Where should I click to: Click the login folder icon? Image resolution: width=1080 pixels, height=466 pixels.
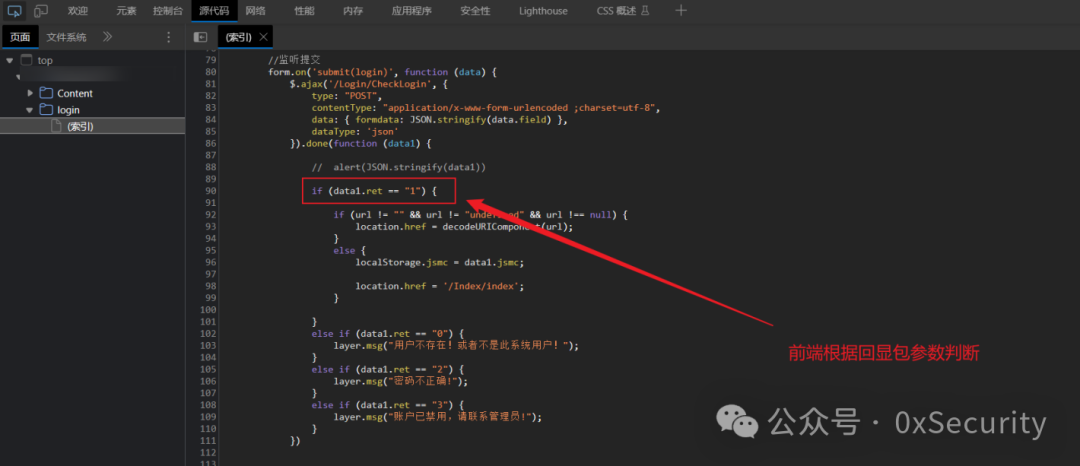pyautogui.click(x=46, y=109)
